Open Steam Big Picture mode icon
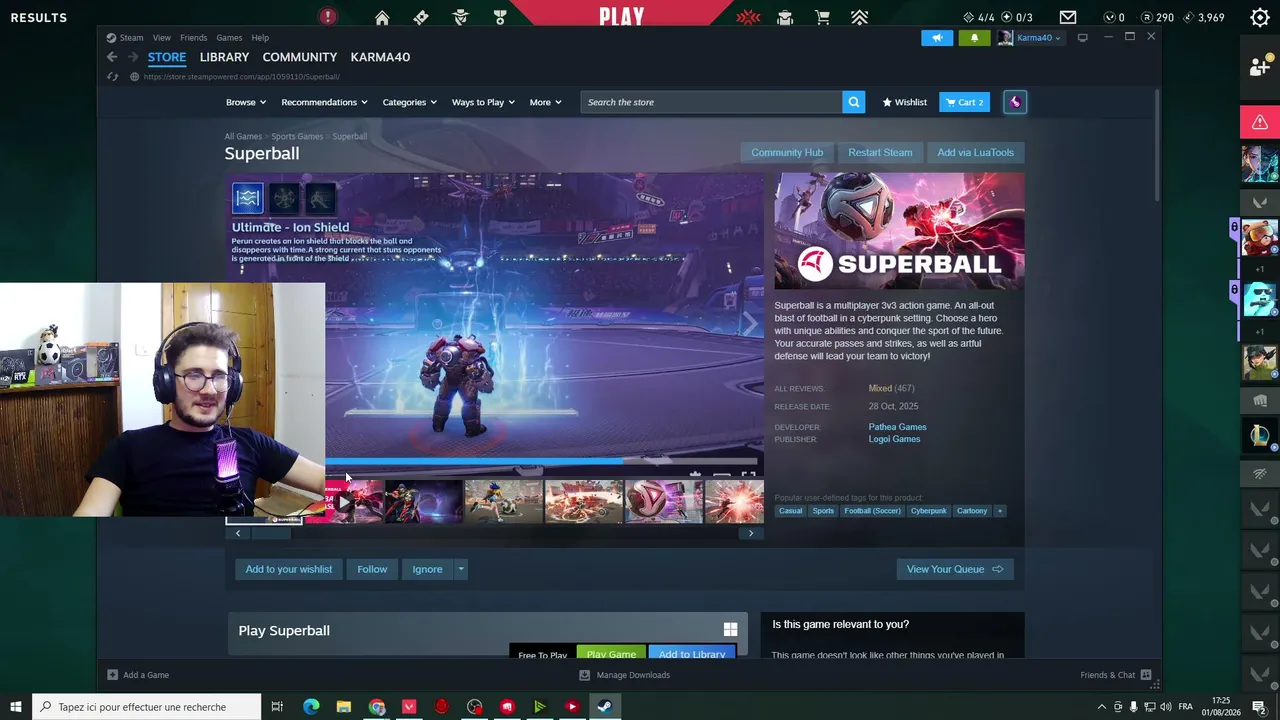The width and height of the screenshot is (1280, 720). click(1082, 38)
